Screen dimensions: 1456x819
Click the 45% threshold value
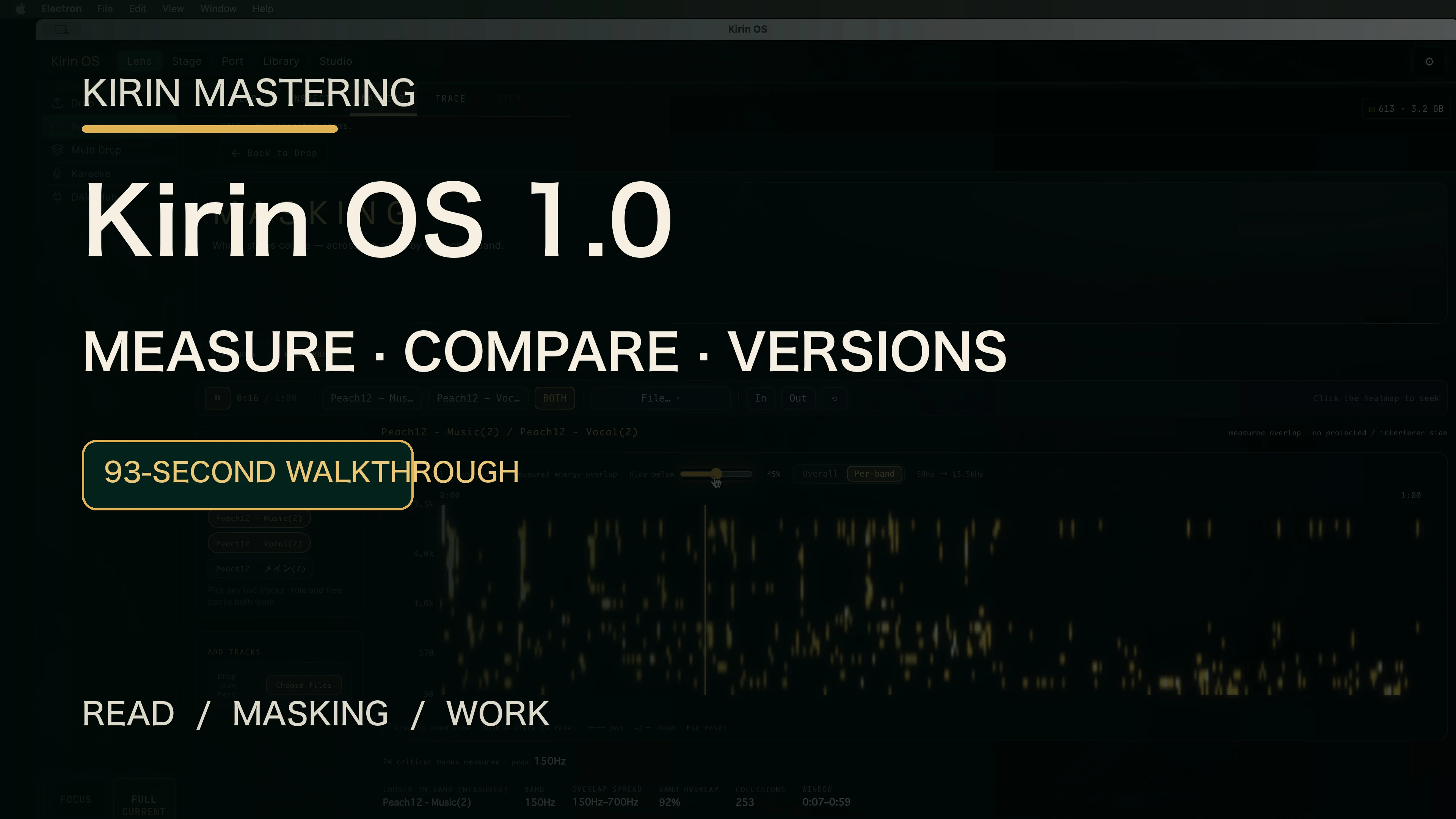click(x=773, y=474)
